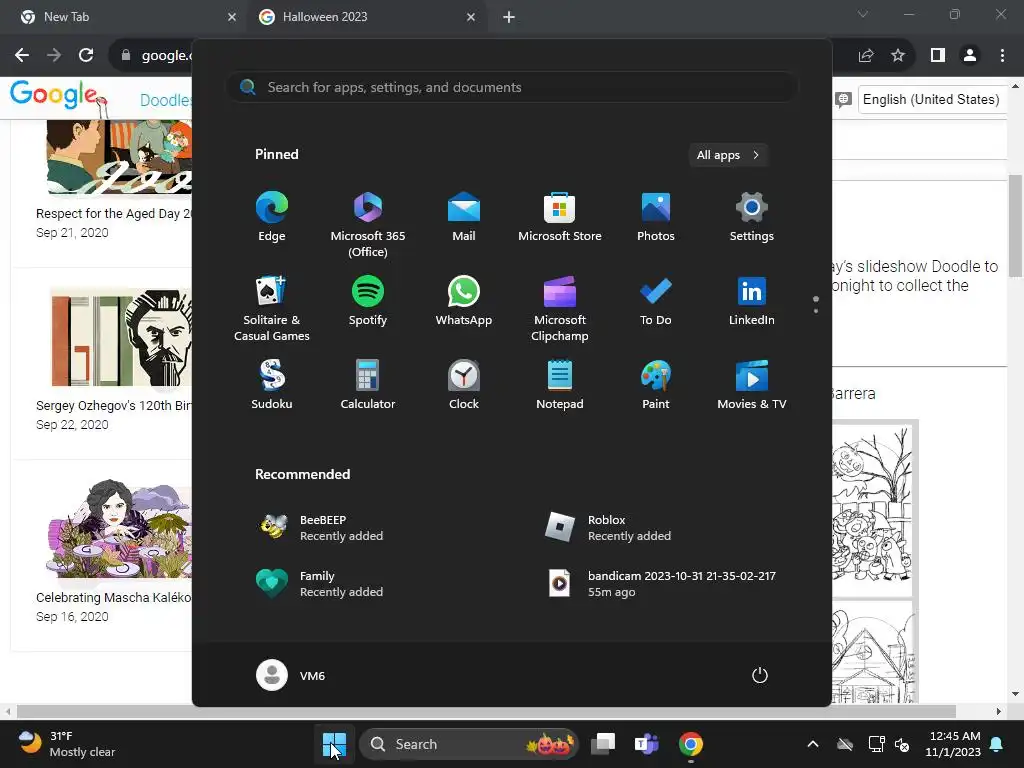Reload the current Chrome page
Screen dimensions: 1024x768
coord(86,56)
